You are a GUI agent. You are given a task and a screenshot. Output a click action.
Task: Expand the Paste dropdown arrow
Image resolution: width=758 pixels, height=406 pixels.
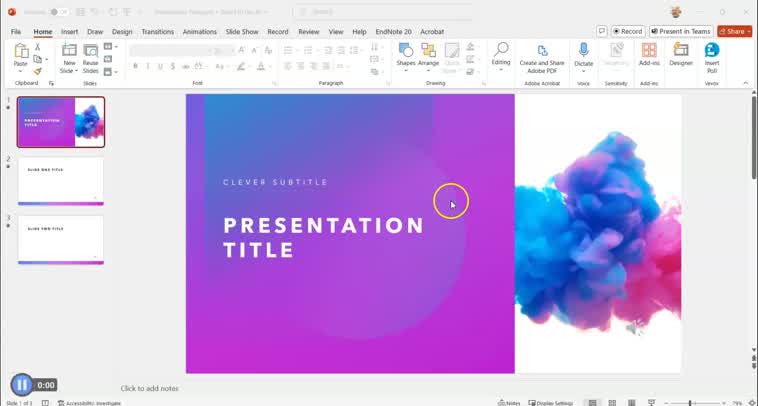tap(20, 71)
